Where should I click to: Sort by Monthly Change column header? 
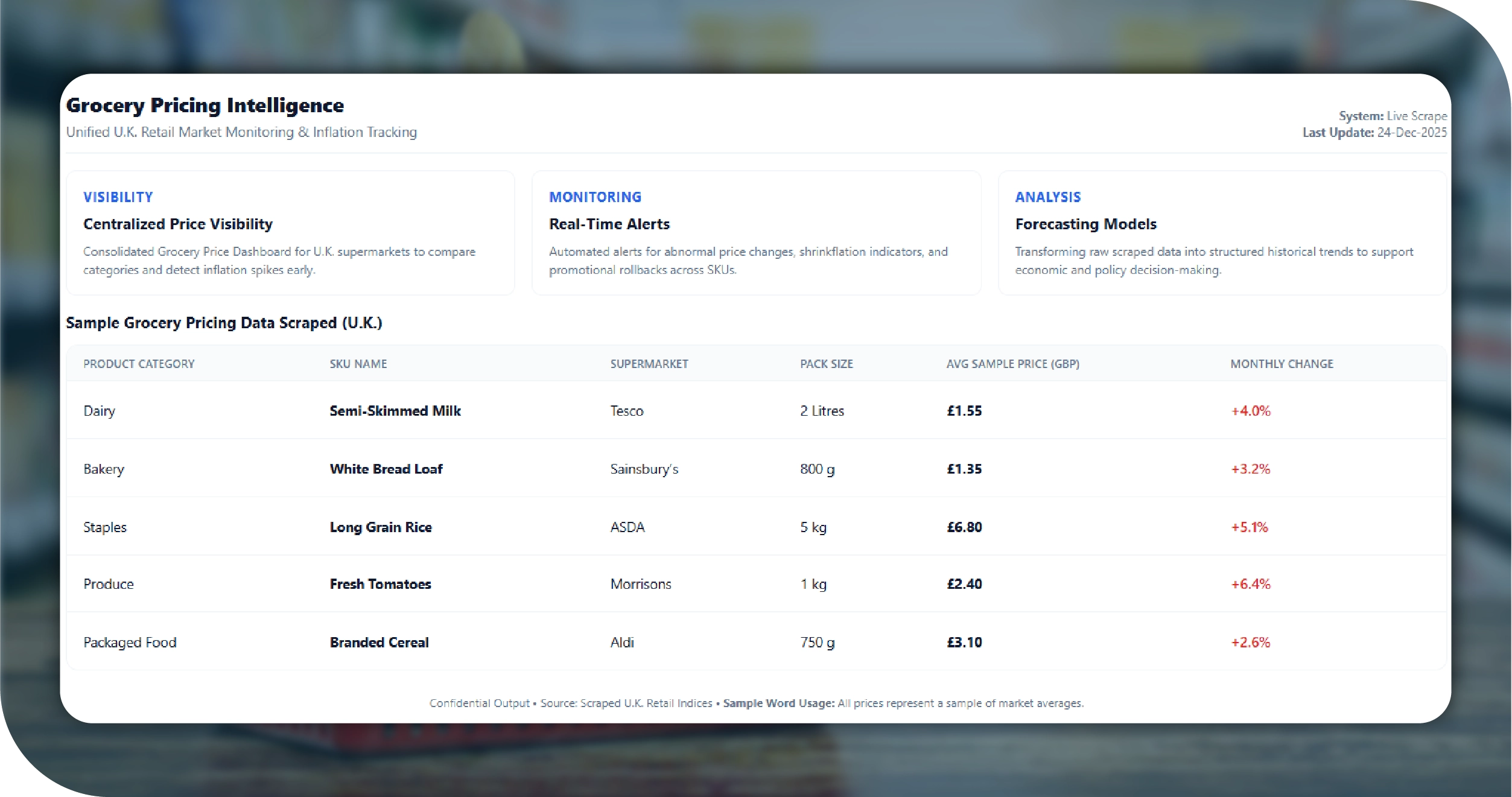(1282, 364)
